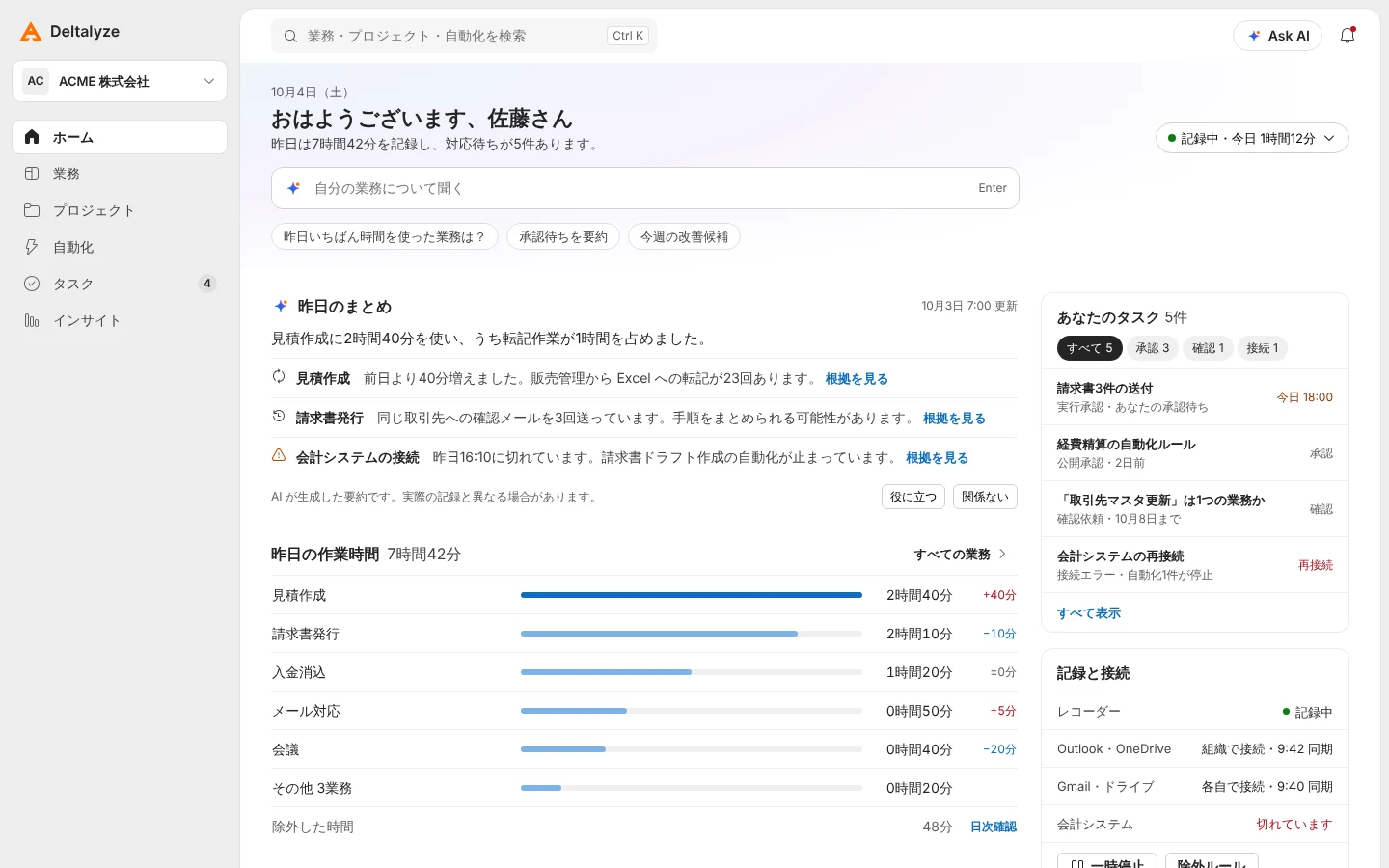
Task: Go to インサイト in the sidebar
Action: pyautogui.click(x=120, y=320)
